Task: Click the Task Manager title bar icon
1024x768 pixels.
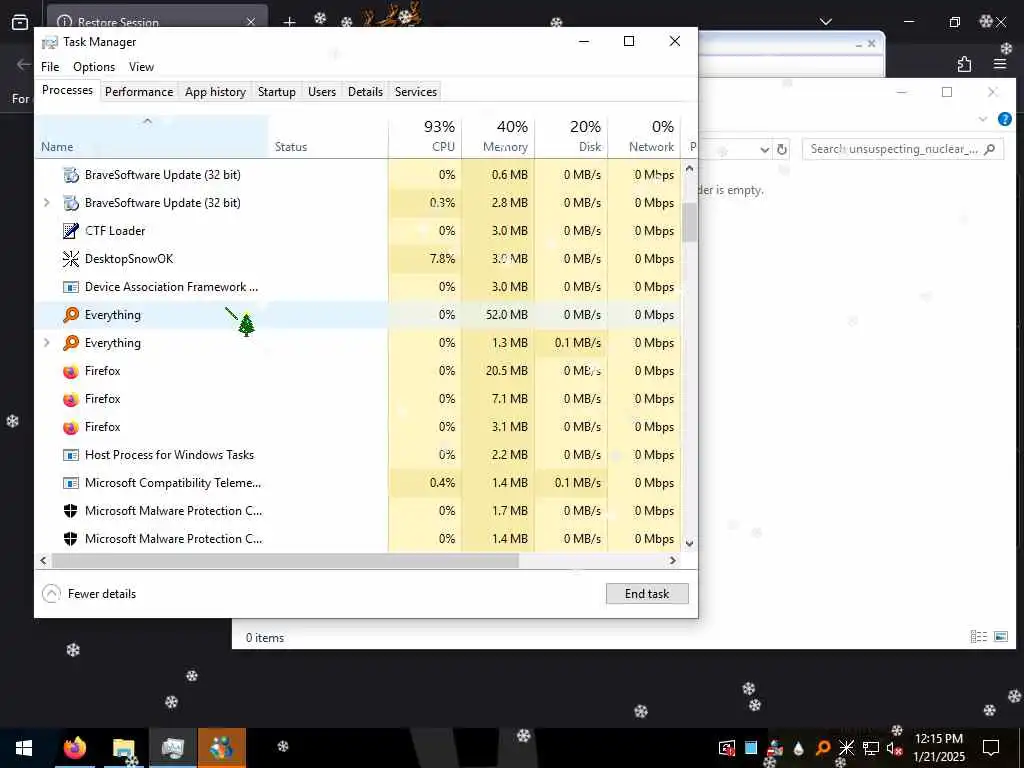Action: (50, 42)
